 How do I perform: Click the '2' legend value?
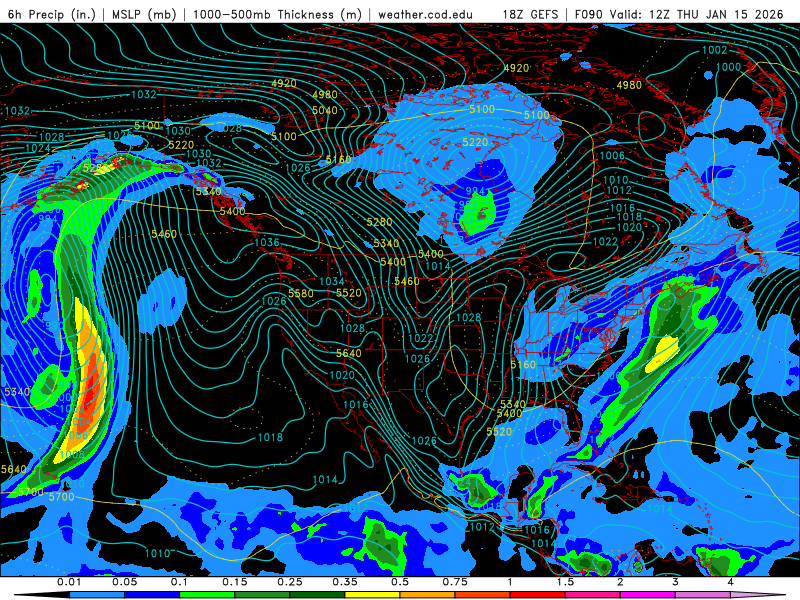pos(620,582)
